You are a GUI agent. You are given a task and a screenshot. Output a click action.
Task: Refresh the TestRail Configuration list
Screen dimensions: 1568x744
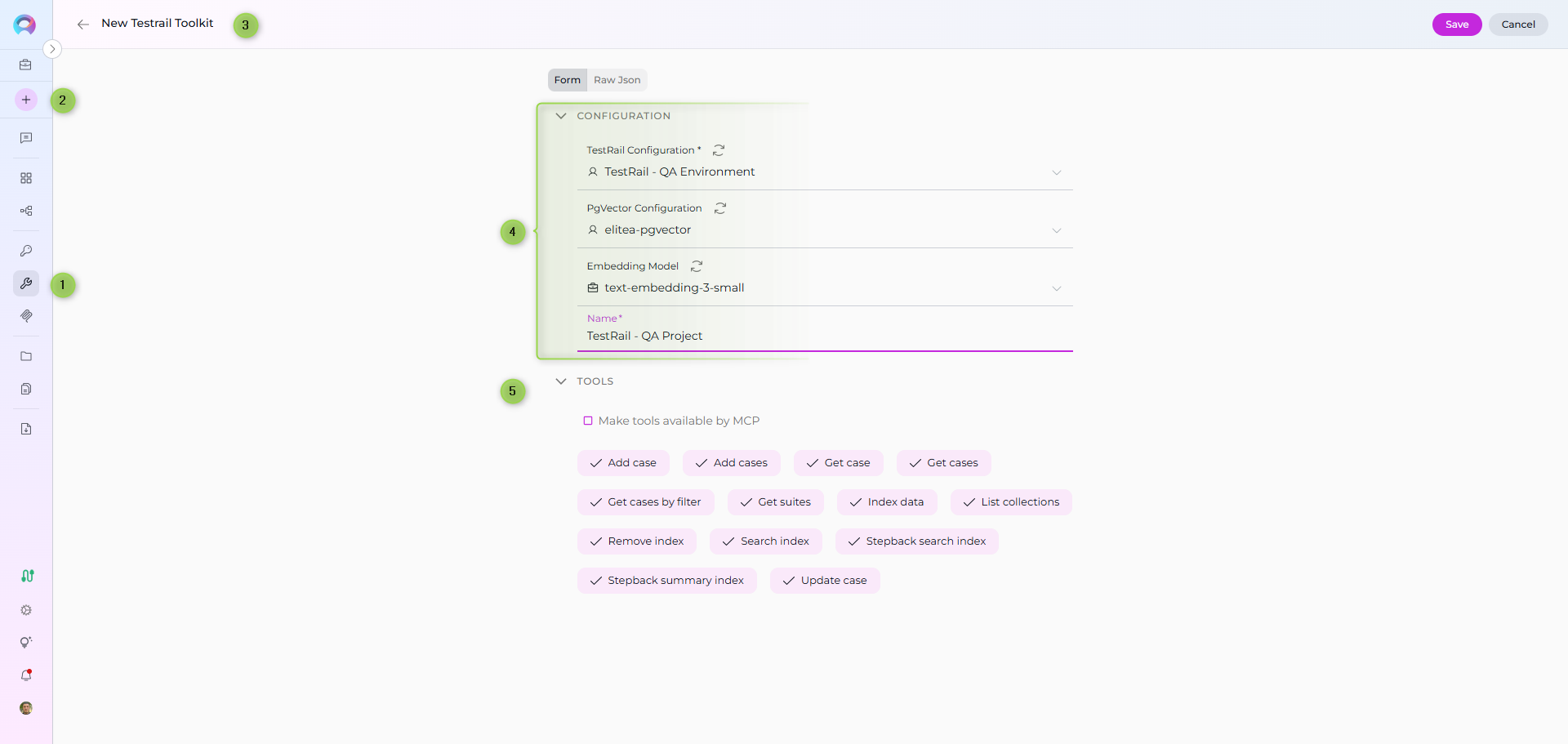coord(719,150)
